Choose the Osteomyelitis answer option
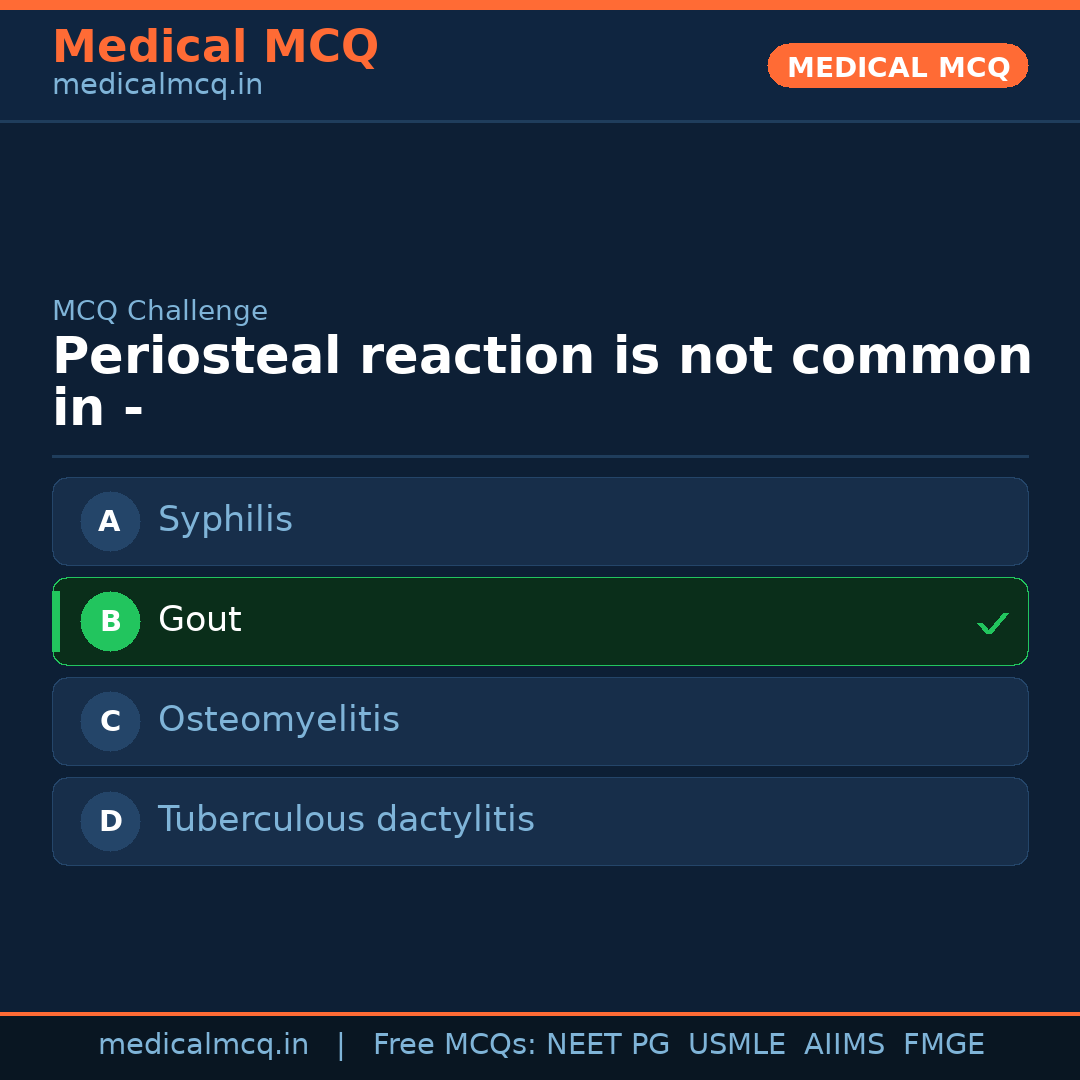The width and height of the screenshot is (1080, 1080). tap(540, 721)
